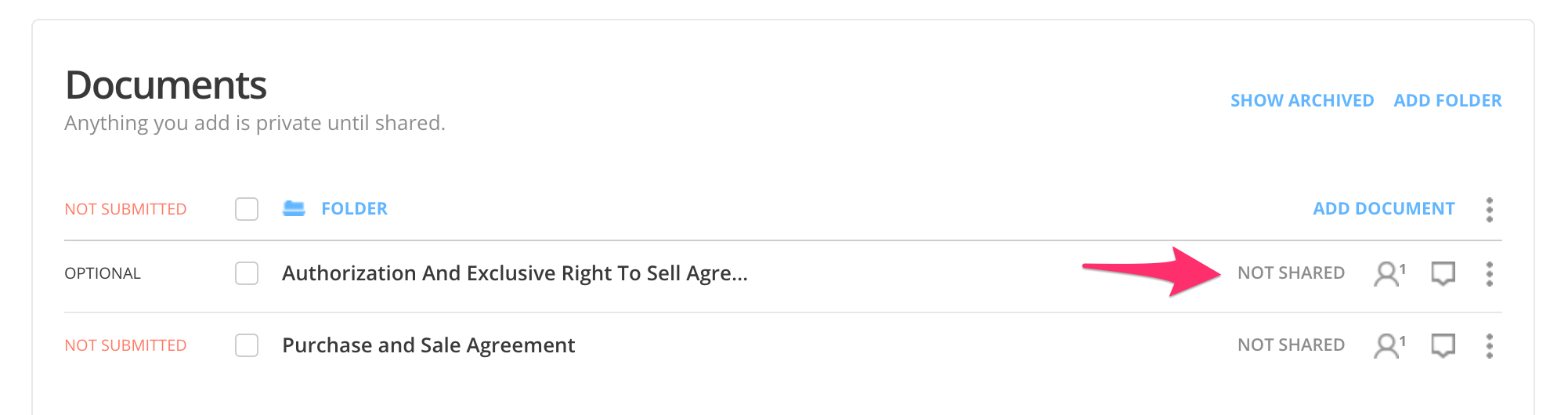Open the folder row three-dot menu

point(1489,209)
